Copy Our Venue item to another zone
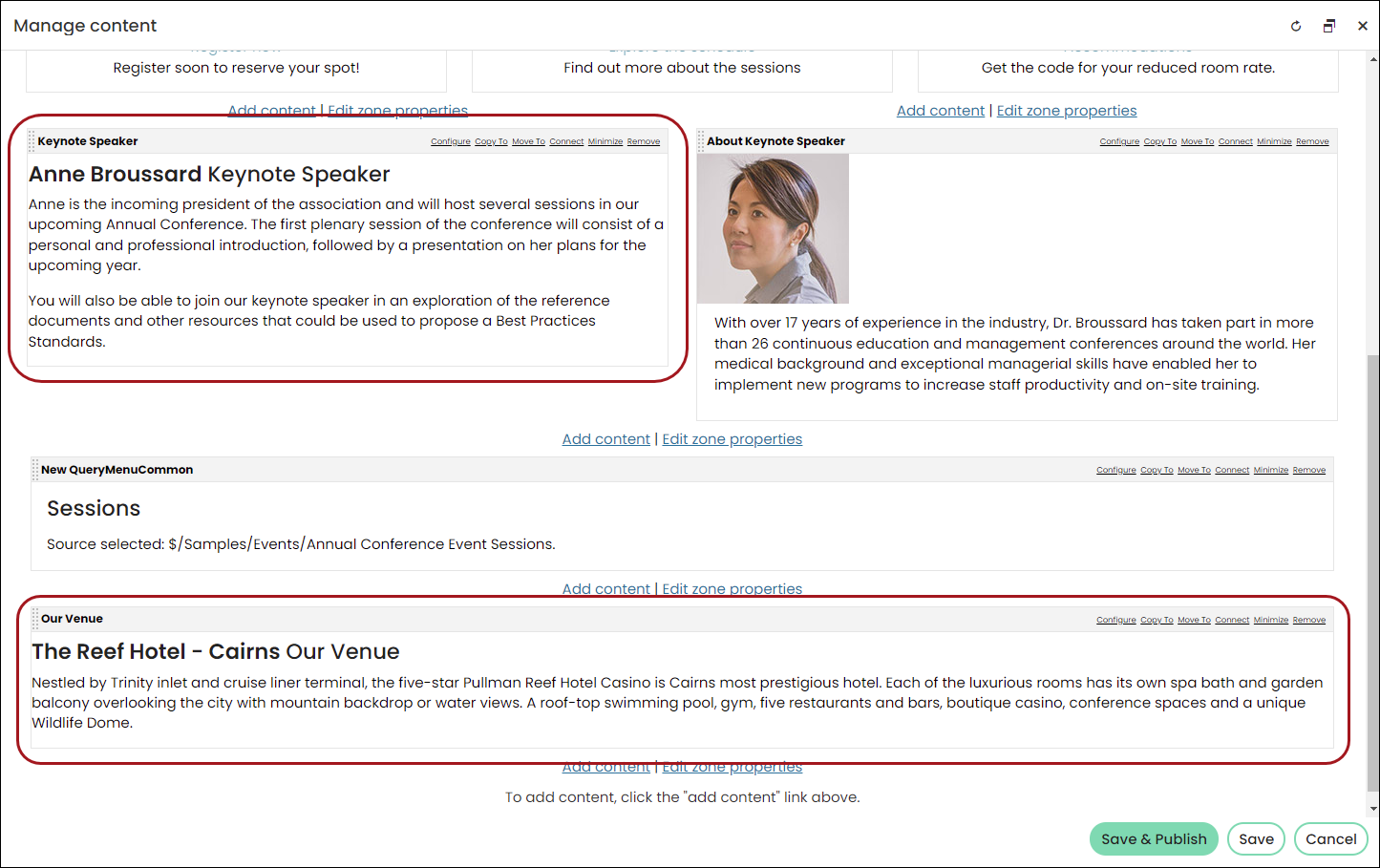 click(1157, 620)
